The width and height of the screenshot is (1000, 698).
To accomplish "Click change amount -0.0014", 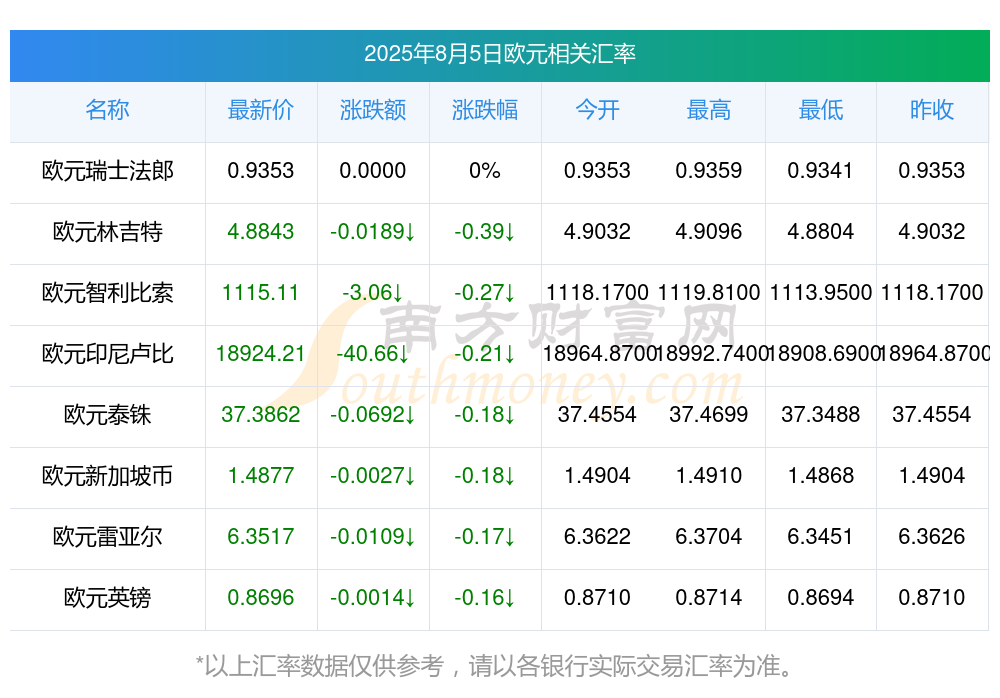I will 372,598.
